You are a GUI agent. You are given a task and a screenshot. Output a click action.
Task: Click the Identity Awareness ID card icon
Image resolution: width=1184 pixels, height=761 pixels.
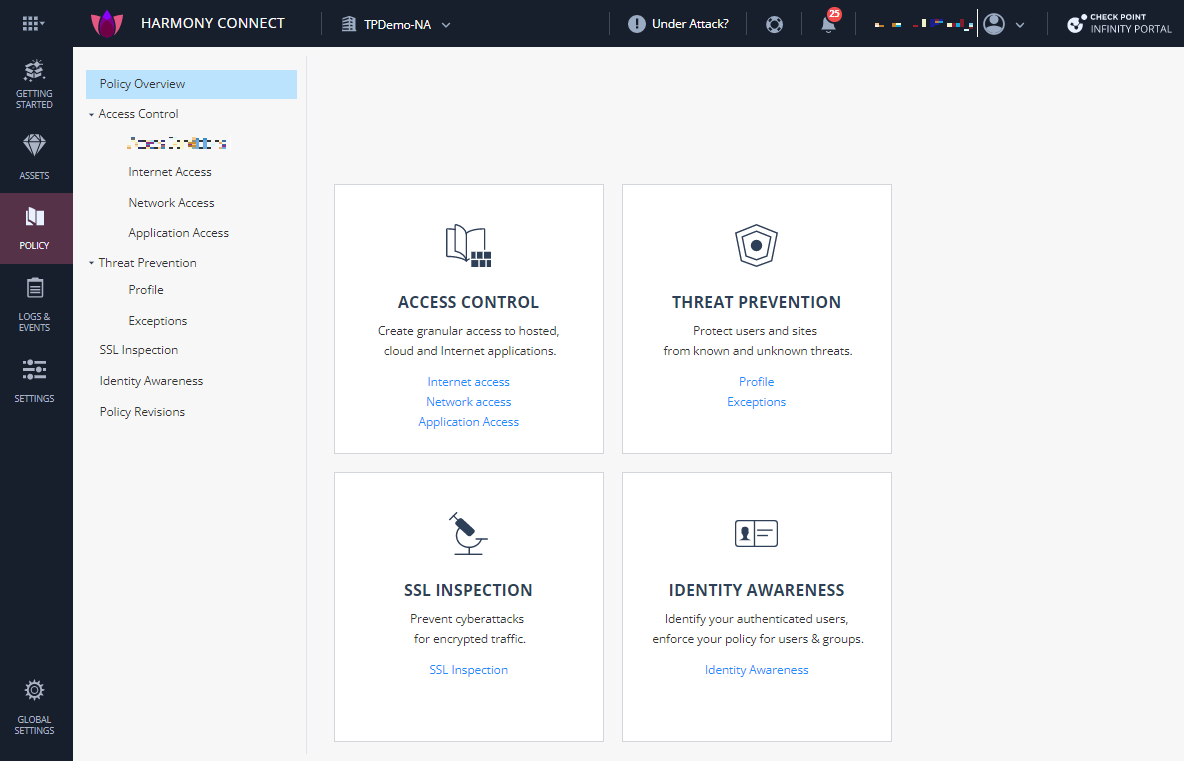pyautogui.click(x=756, y=534)
